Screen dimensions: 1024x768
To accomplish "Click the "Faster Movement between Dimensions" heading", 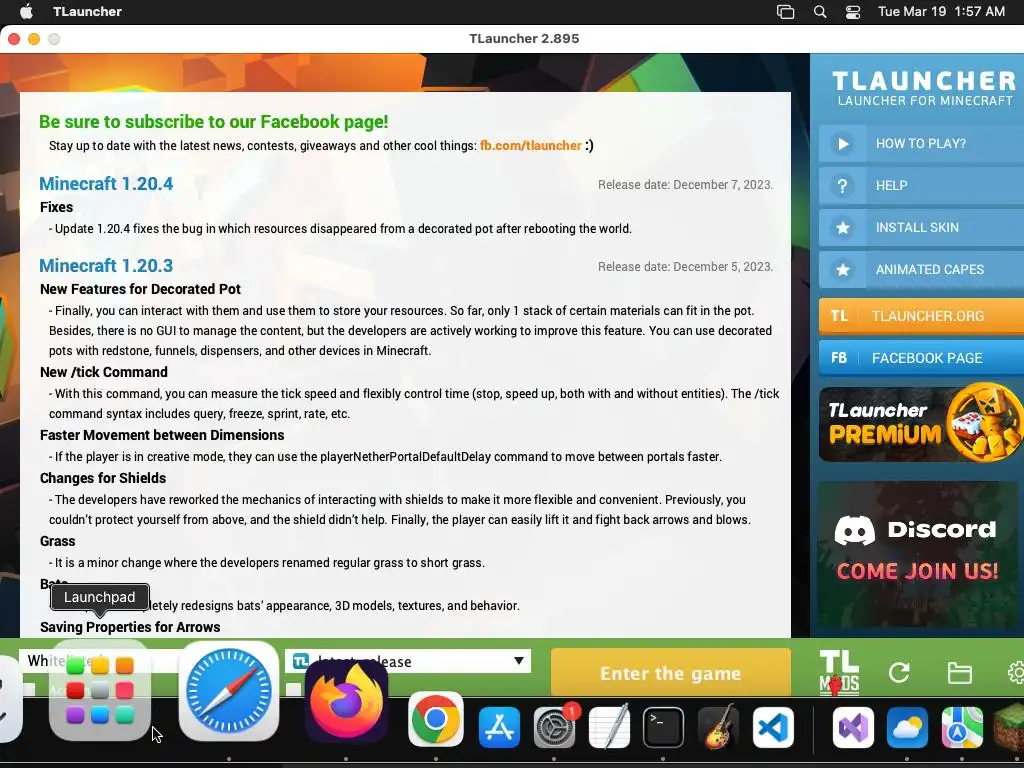I will coord(162,435).
